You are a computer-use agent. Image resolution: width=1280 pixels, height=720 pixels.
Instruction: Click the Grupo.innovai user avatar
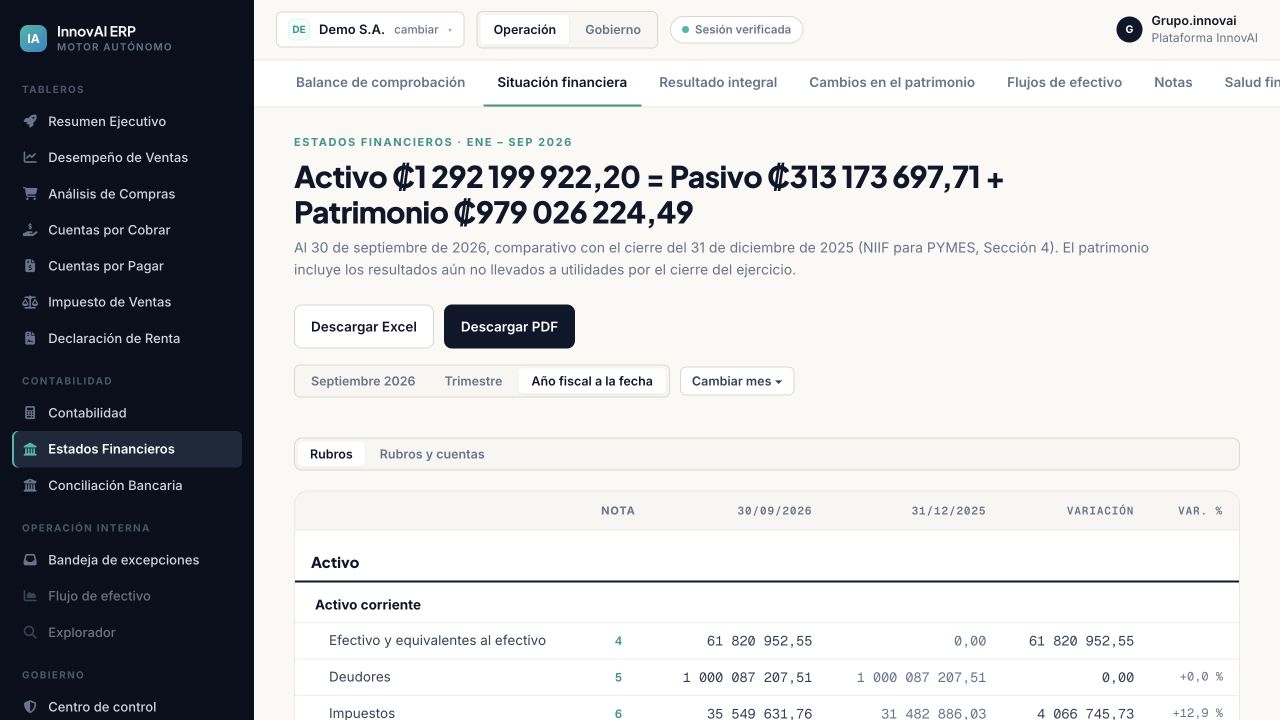click(1129, 30)
